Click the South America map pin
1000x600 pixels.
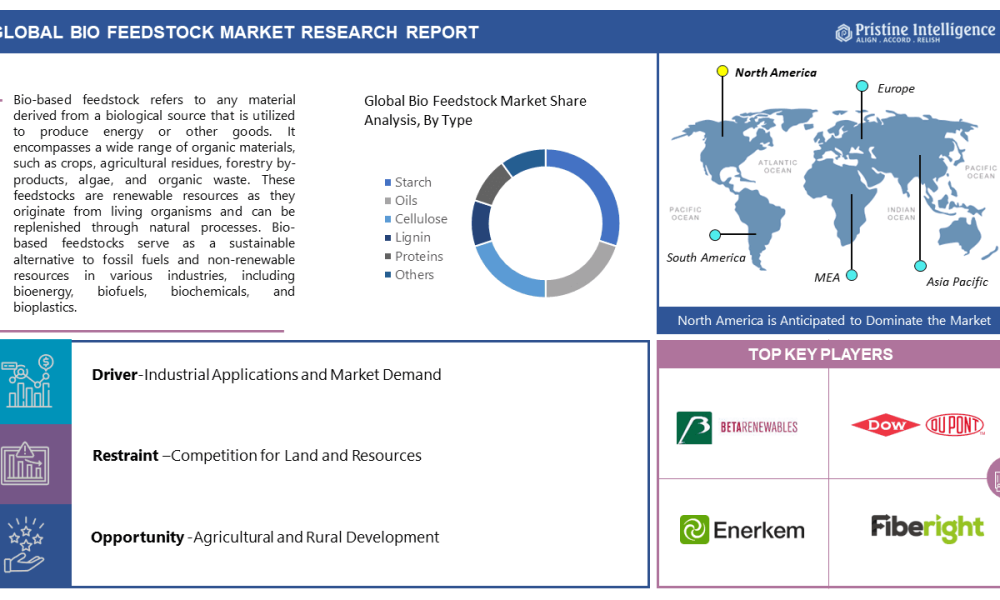click(715, 235)
